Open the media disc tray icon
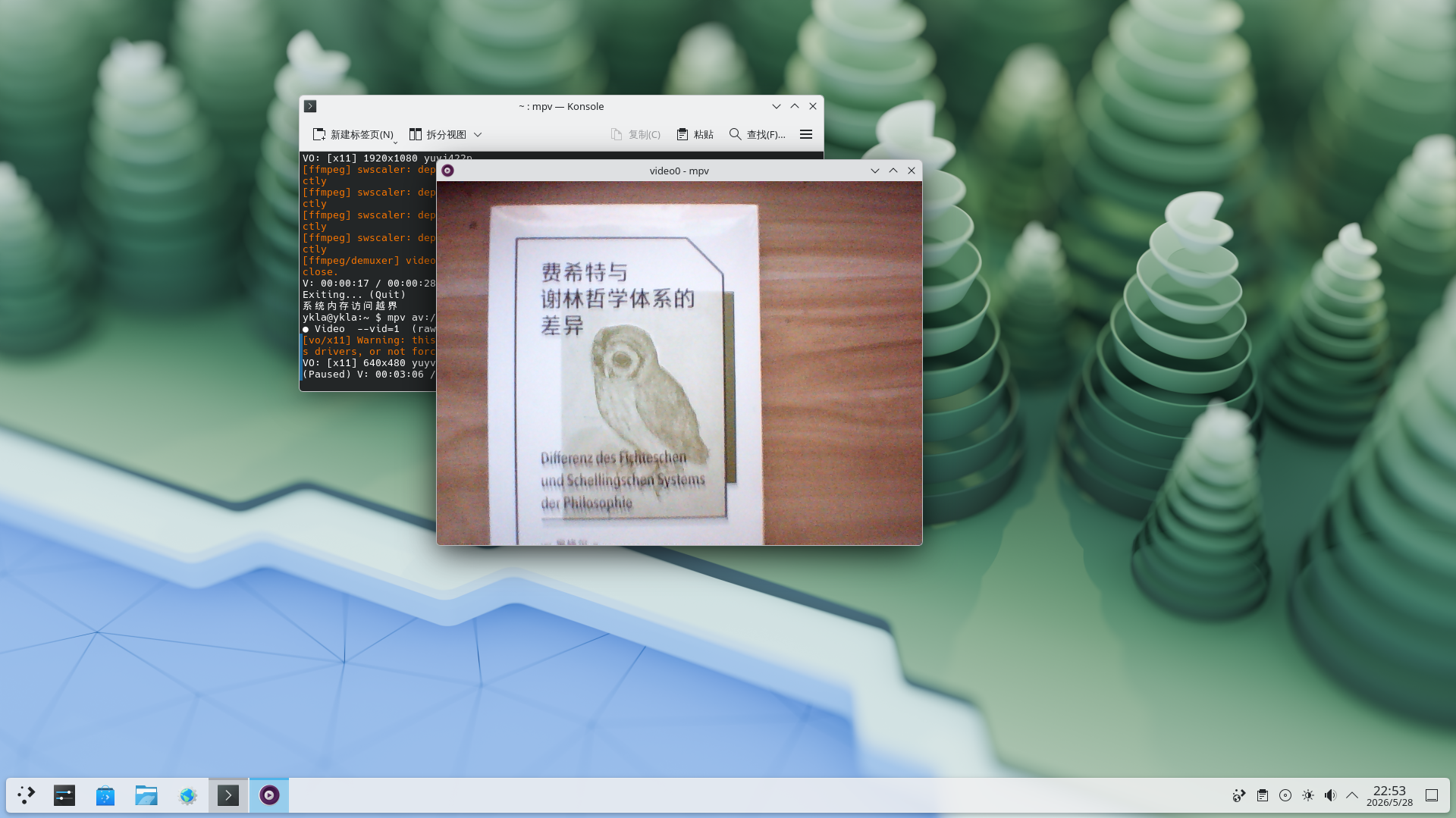 (1285, 795)
